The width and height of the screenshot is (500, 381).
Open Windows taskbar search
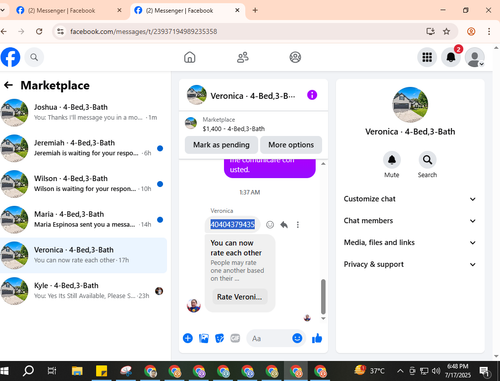pyautogui.click(x=28, y=371)
